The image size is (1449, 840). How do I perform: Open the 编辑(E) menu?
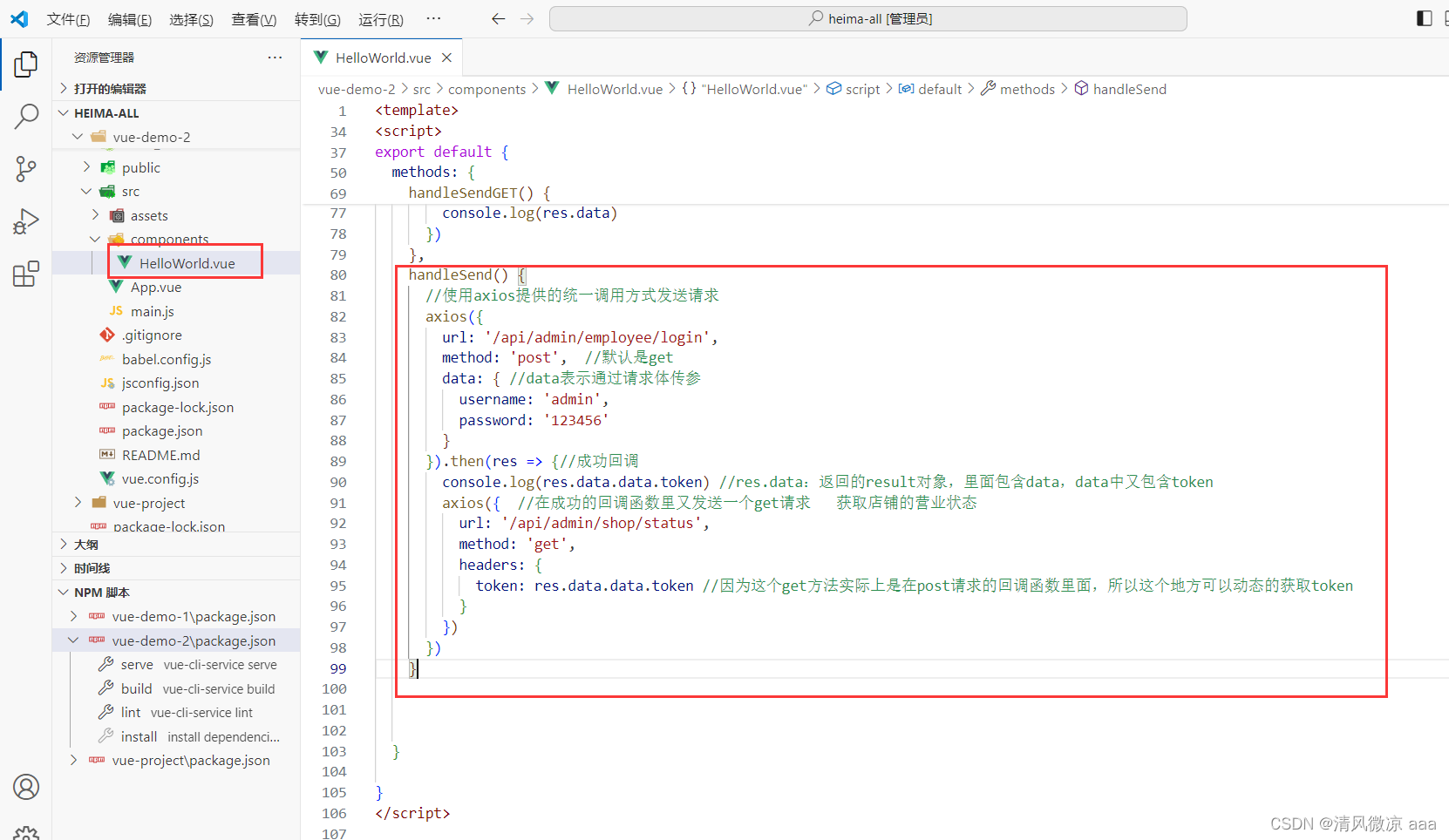click(x=130, y=19)
